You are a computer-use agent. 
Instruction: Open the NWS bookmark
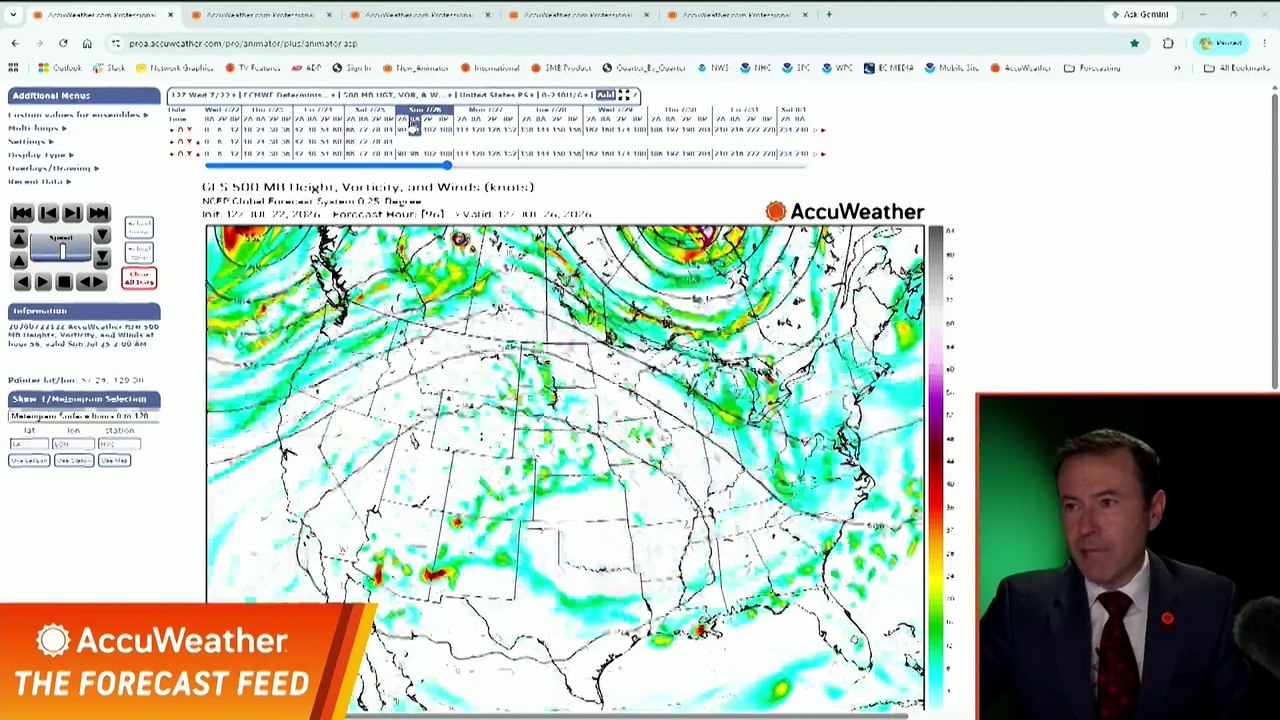tap(713, 68)
